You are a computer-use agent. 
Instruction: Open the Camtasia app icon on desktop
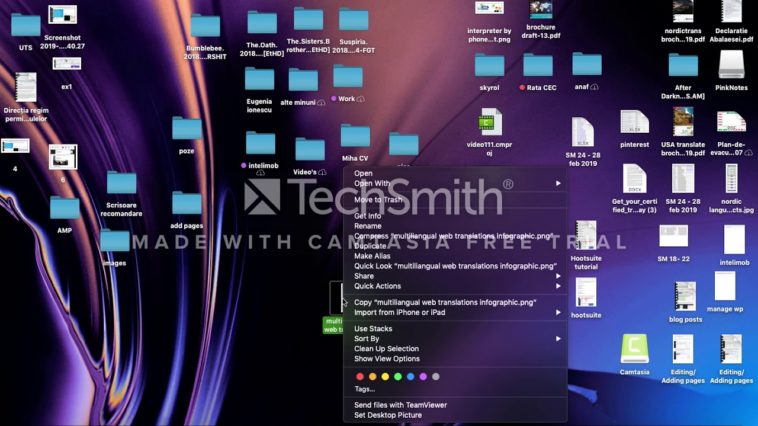coord(634,349)
